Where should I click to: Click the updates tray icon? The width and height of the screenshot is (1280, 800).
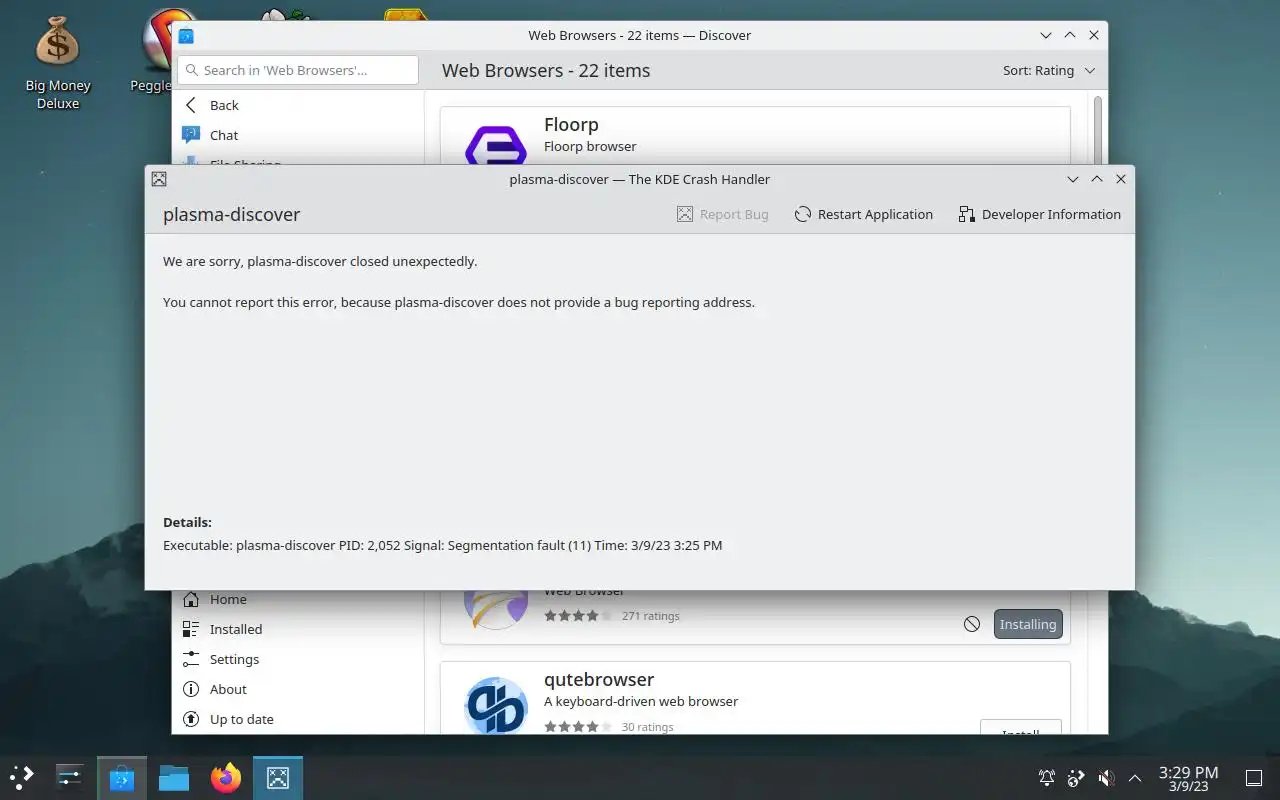pos(1076,777)
